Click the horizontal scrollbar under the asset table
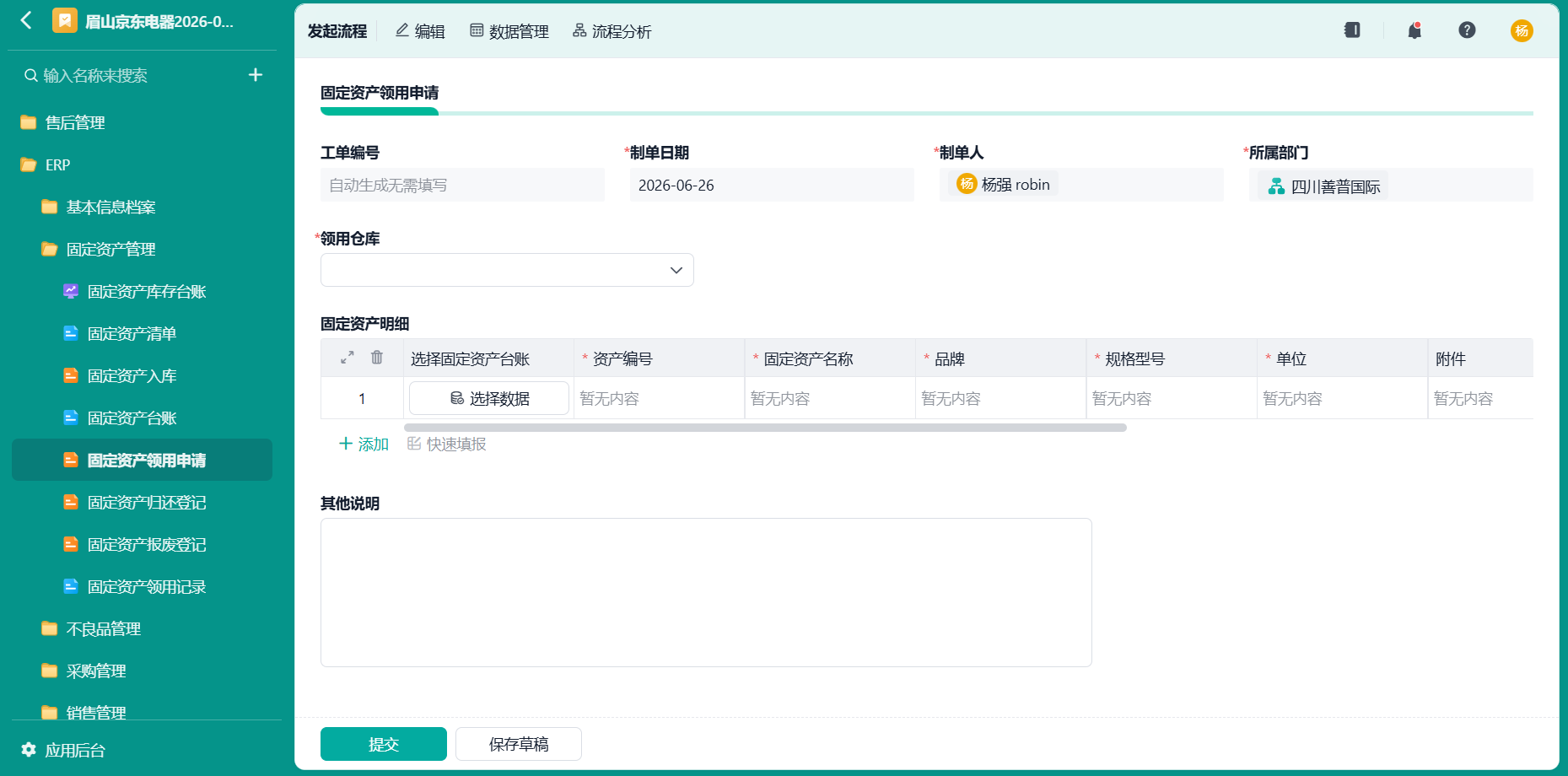Screen dimensions: 1568x776 [765, 428]
